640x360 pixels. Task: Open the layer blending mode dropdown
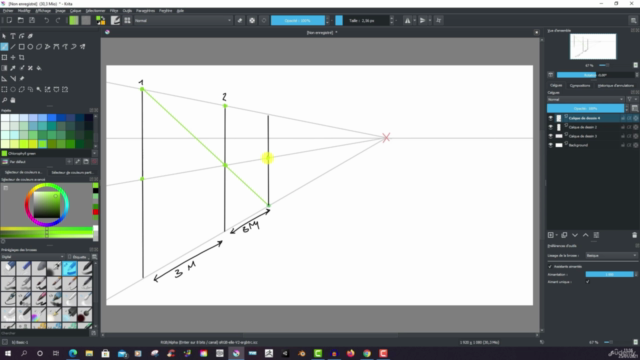click(585, 99)
